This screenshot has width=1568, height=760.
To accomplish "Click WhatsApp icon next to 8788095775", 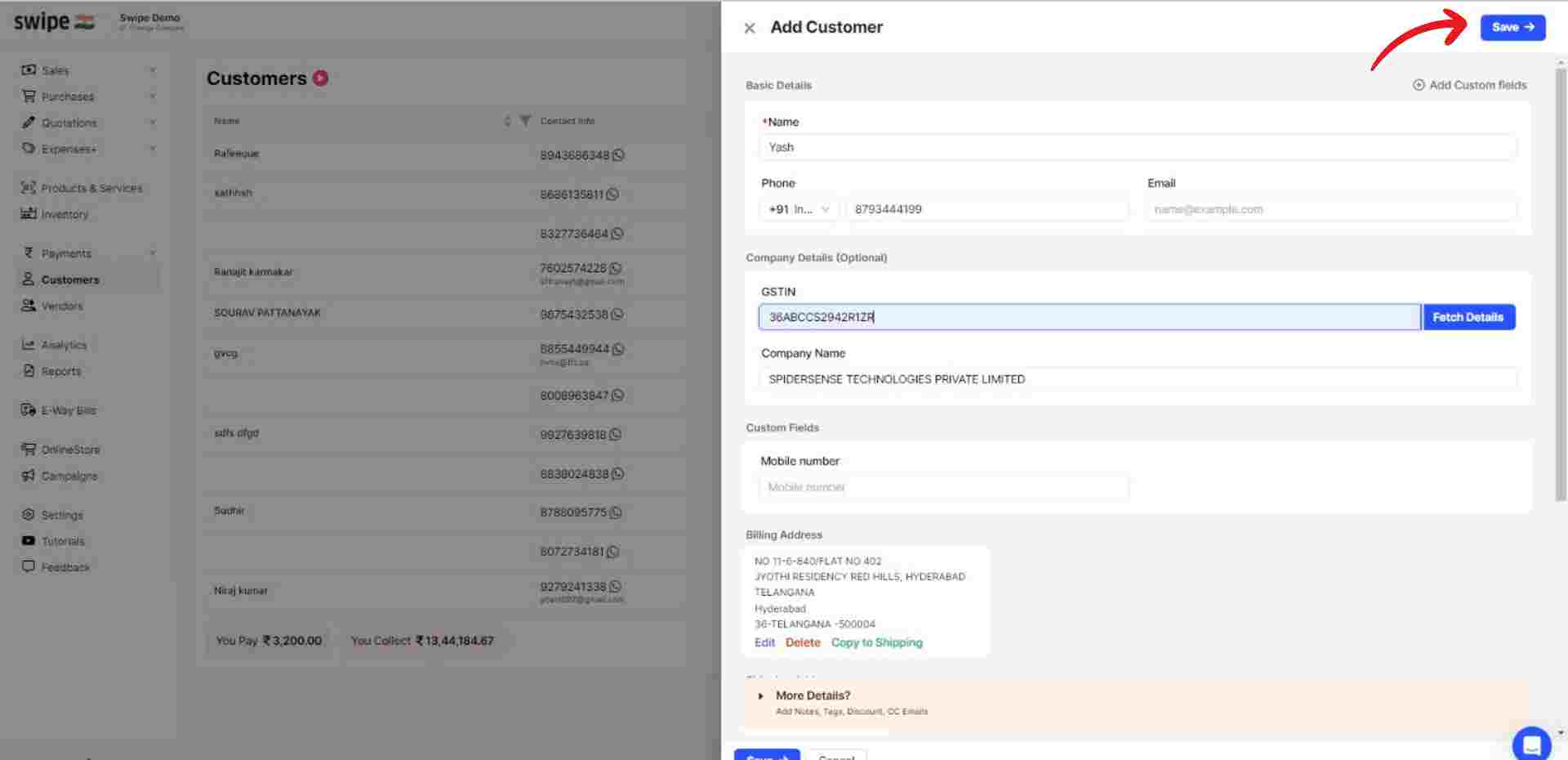I will pos(616,512).
